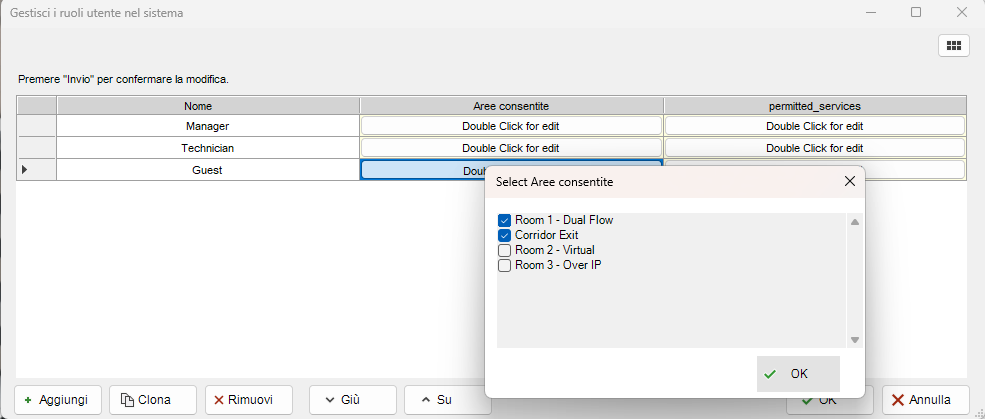Close the Select Aree consentite popup
985x419 pixels.
[x=849, y=182]
